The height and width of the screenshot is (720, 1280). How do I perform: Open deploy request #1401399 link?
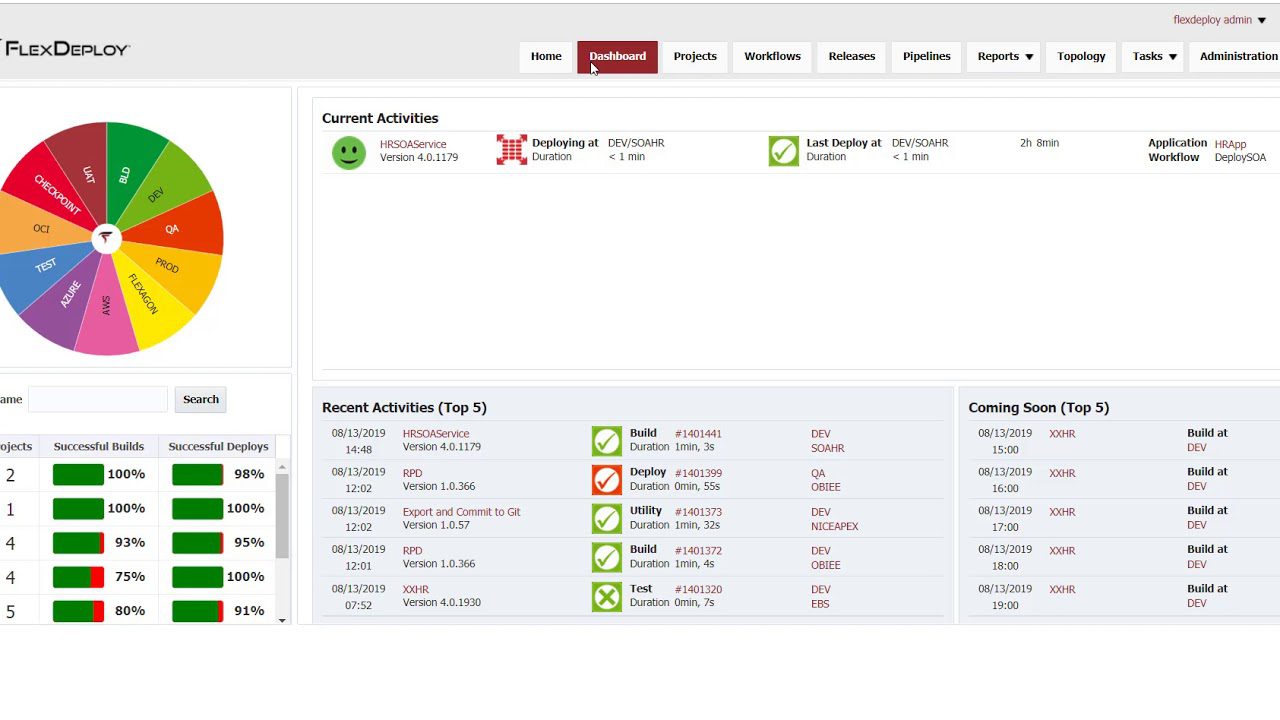click(698, 473)
